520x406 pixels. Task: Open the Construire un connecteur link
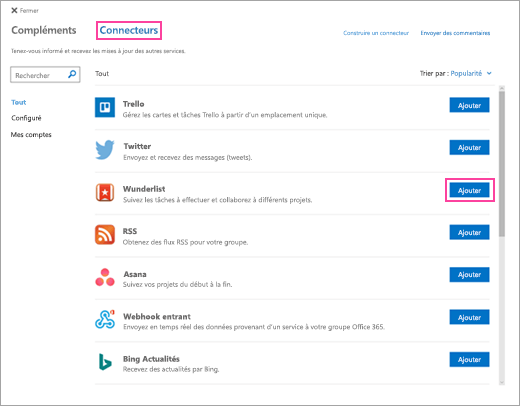tap(376, 33)
